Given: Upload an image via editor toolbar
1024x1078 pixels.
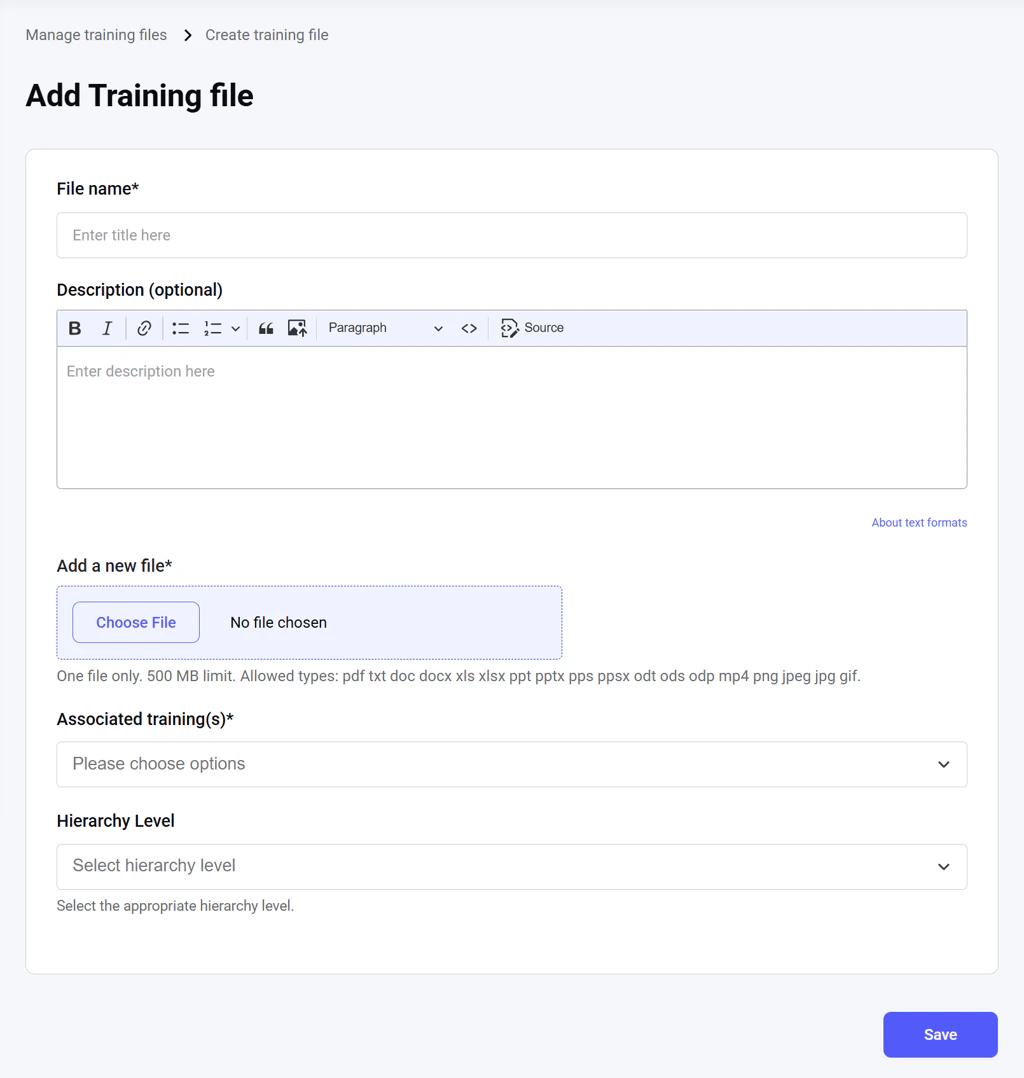Looking at the screenshot, I should pyautogui.click(x=297, y=328).
